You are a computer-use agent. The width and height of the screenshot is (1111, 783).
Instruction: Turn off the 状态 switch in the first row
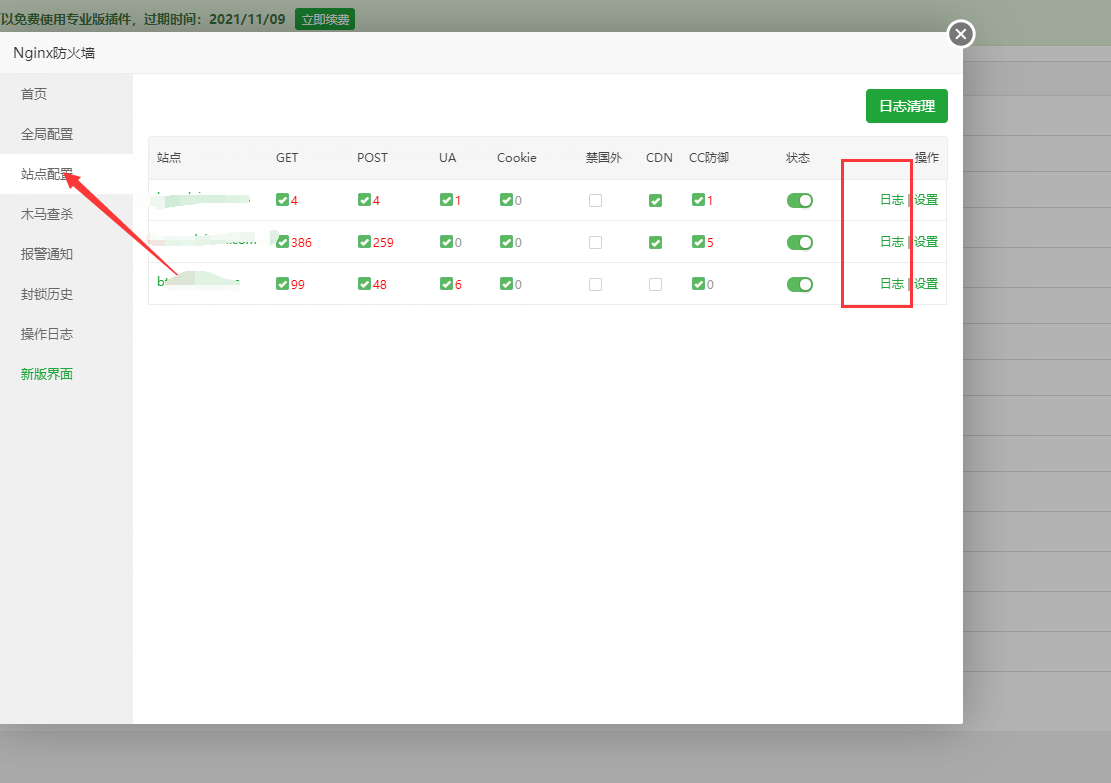tap(799, 201)
